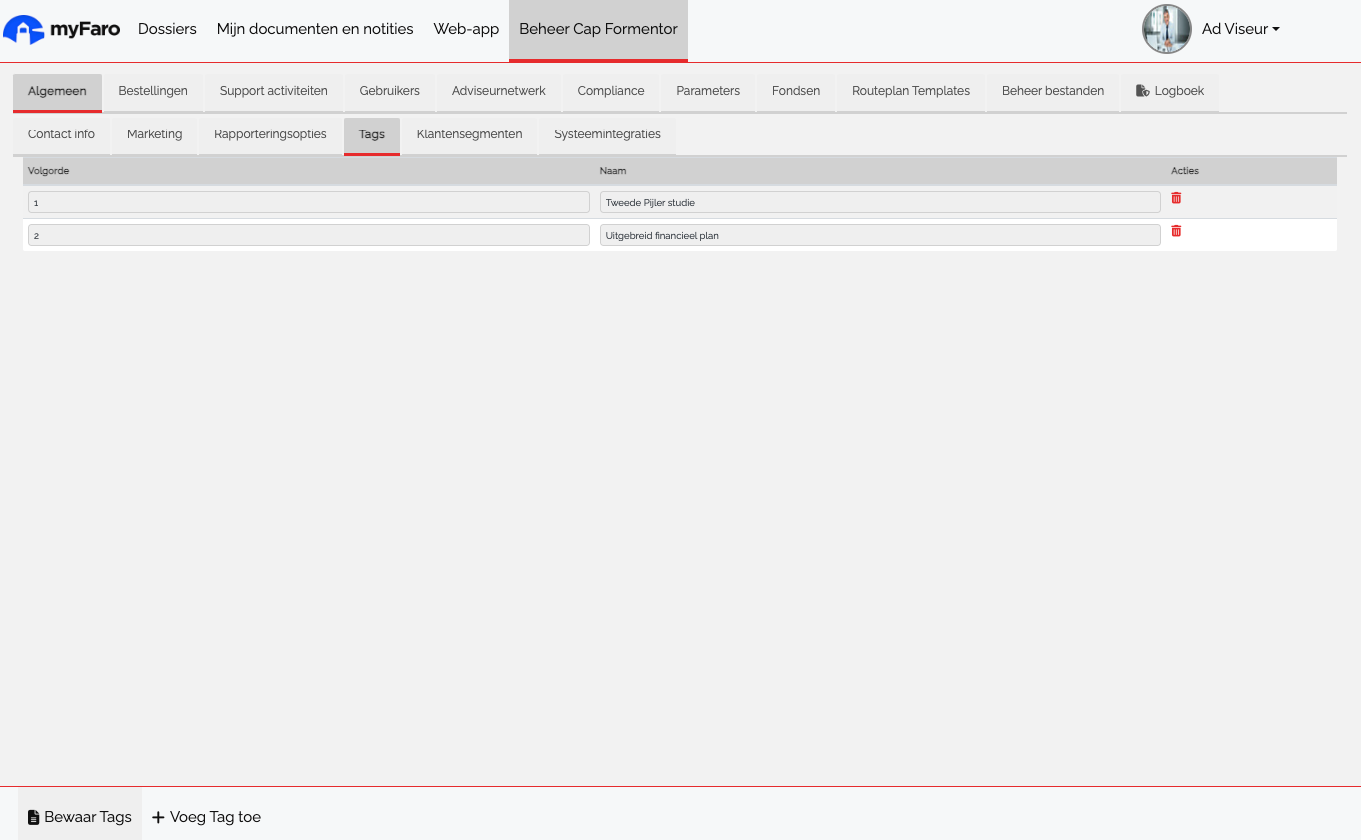Open Mijn documenten en notities
This screenshot has height=840, width=1361.
coord(315,29)
